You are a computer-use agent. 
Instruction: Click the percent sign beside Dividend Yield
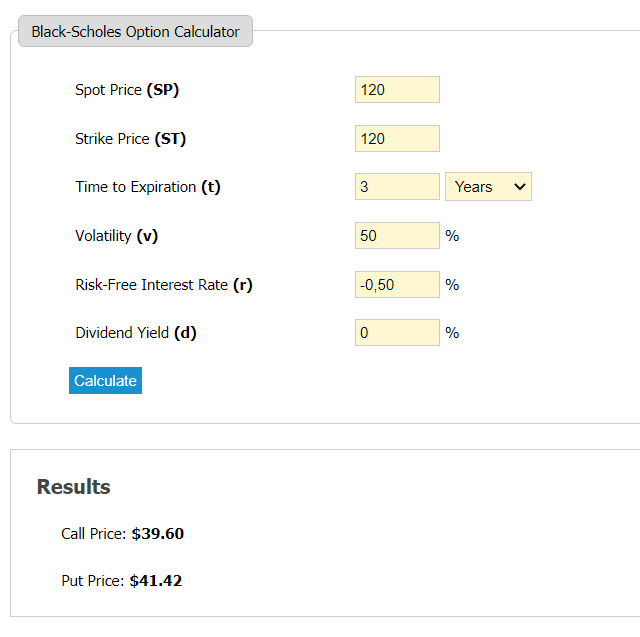(x=452, y=333)
